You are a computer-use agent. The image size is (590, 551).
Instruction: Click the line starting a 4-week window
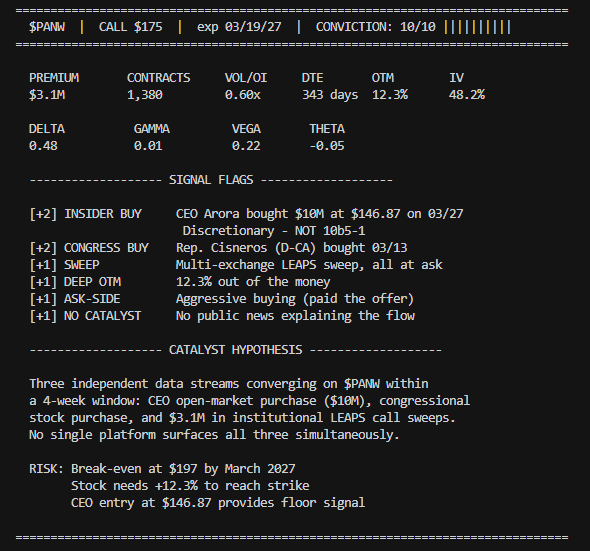[x=249, y=401]
